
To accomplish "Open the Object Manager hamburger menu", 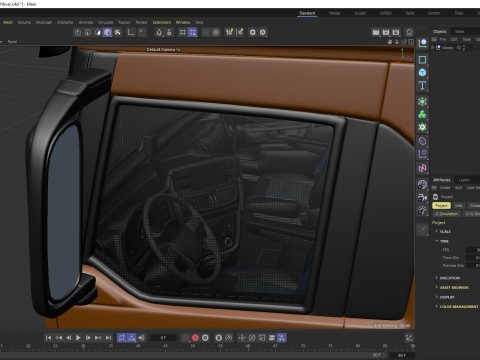I will (434, 39).
